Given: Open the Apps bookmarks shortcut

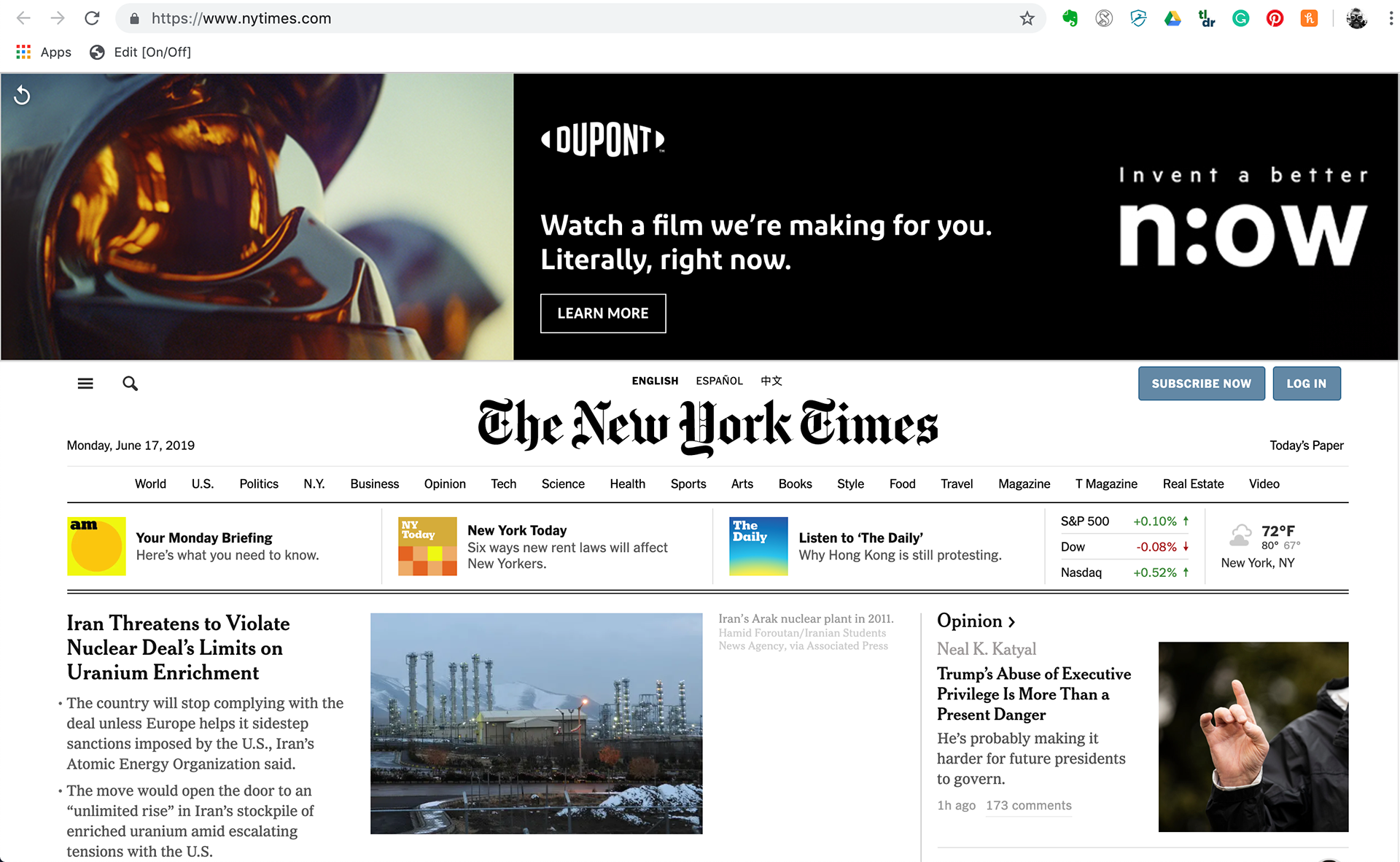Looking at the screenshot, I should [44, 52].
